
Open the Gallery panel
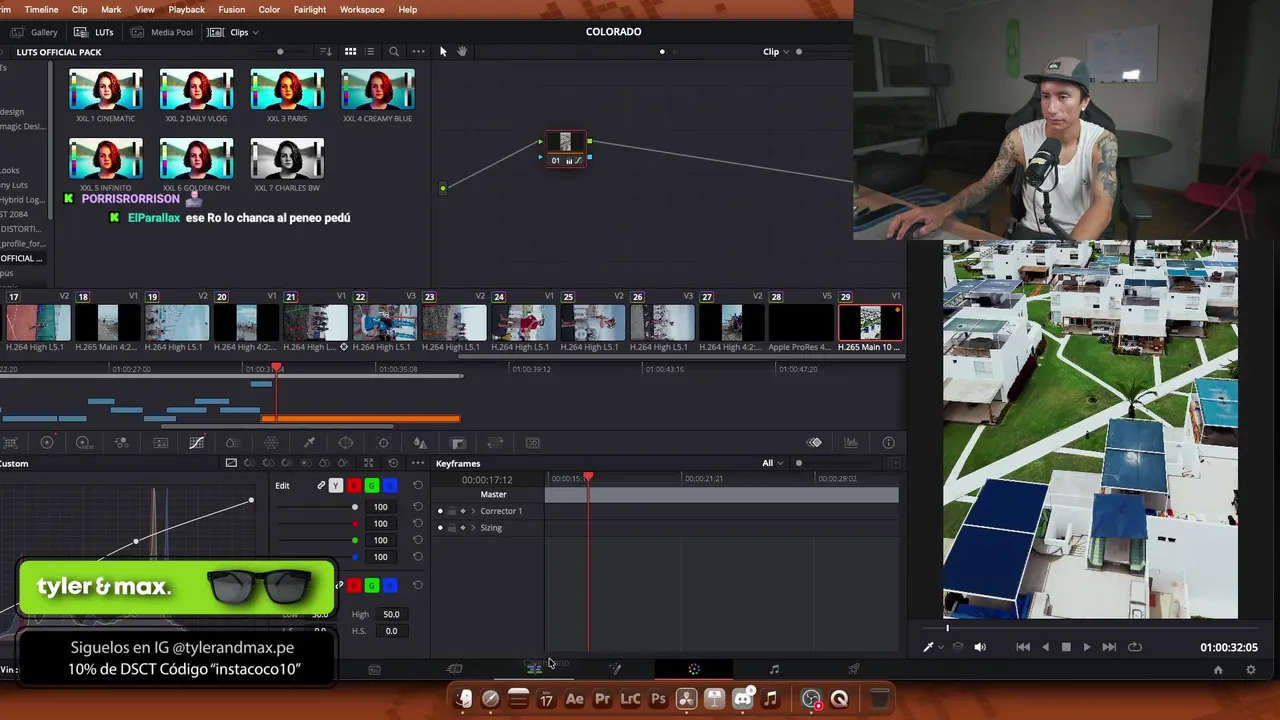click(35, 32)
